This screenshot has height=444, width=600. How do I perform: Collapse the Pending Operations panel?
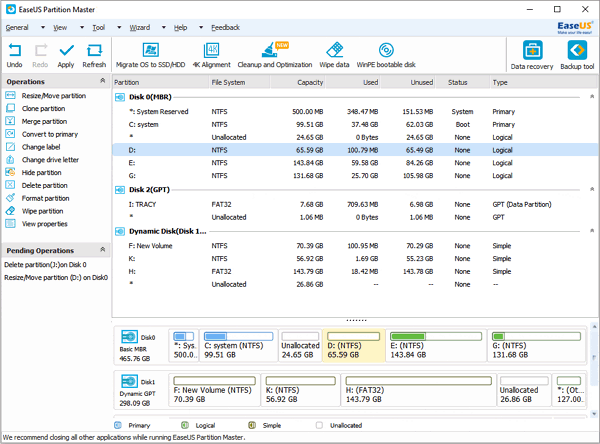click(103, 250)
